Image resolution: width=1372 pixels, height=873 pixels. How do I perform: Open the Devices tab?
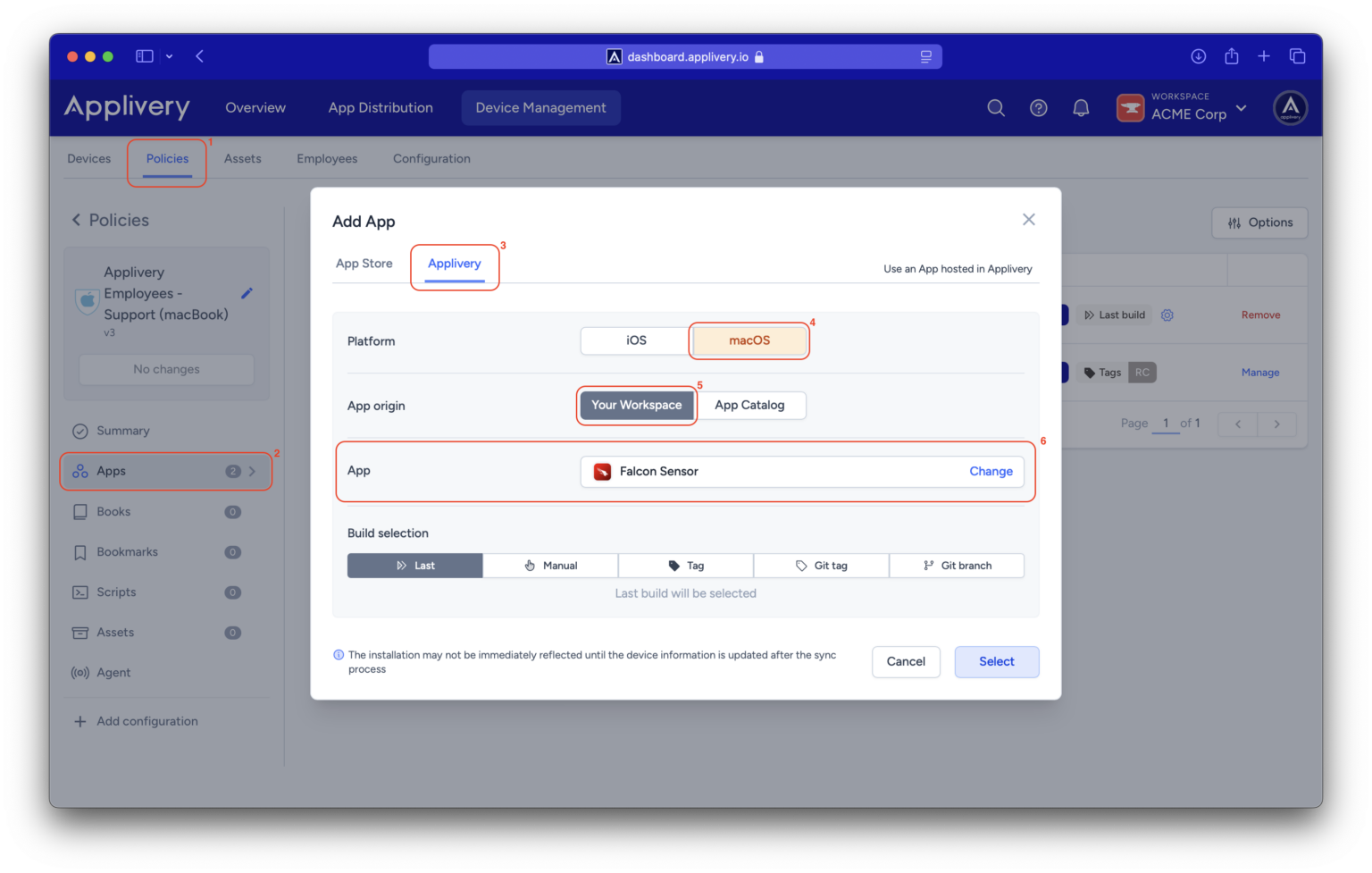pyautogui.click(x=88, y=158)
